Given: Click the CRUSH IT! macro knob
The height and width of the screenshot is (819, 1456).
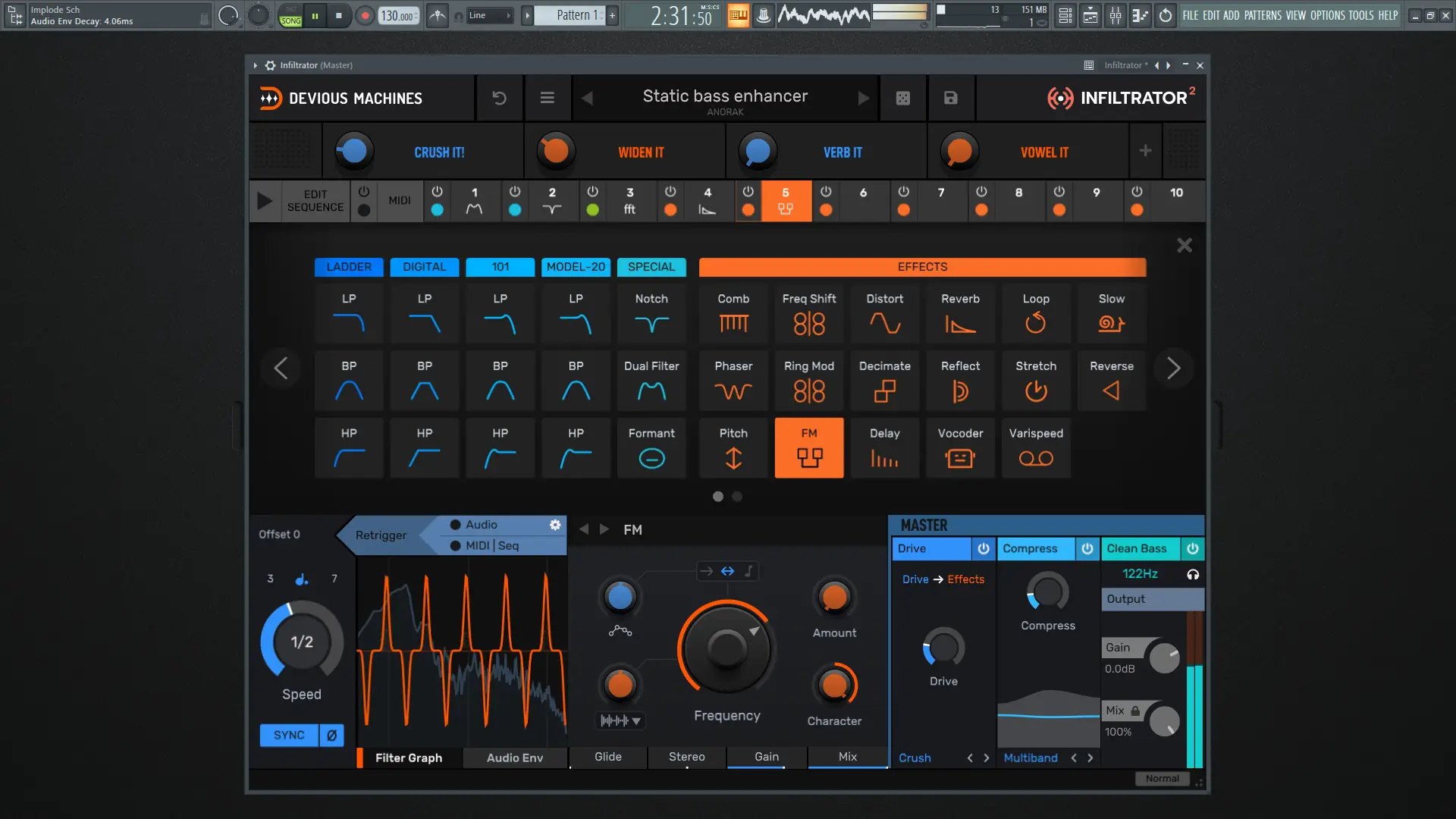Looking at the screenshot, I should point(353,151).
